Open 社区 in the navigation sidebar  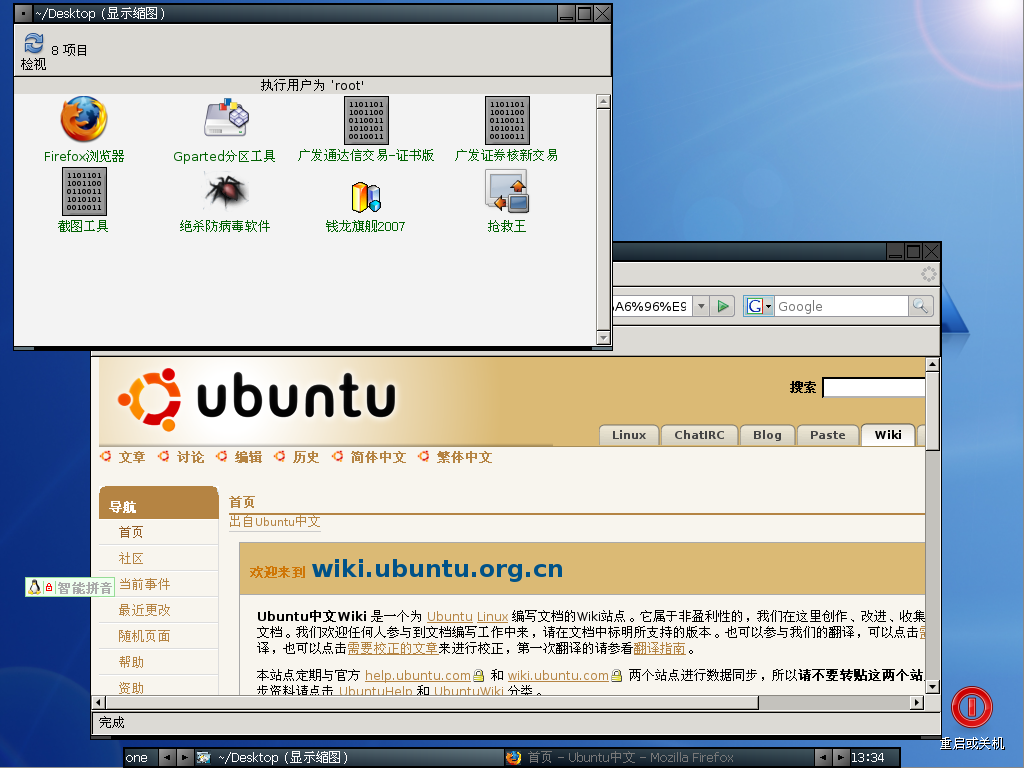131,558
